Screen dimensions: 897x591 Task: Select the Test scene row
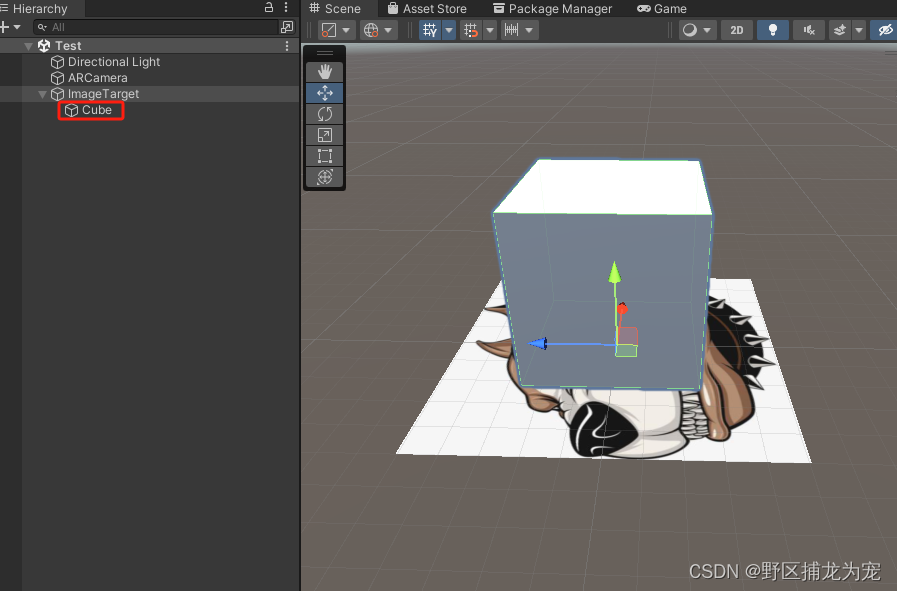click(x=149, y=46)
